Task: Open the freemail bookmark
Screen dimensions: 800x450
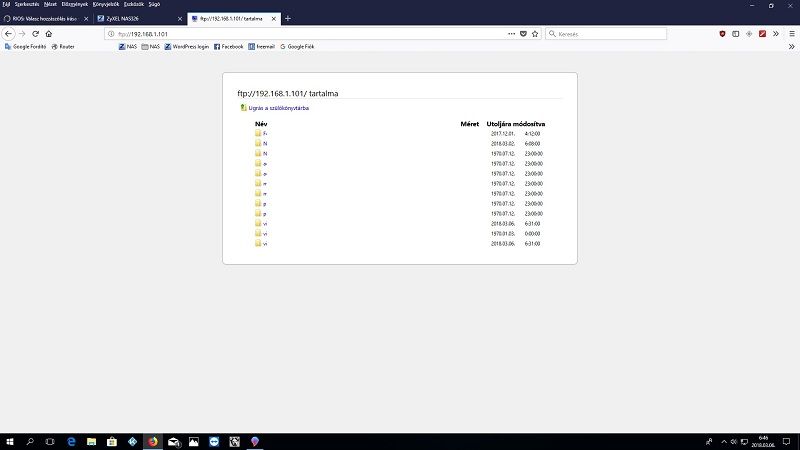Action: (261, 46)
